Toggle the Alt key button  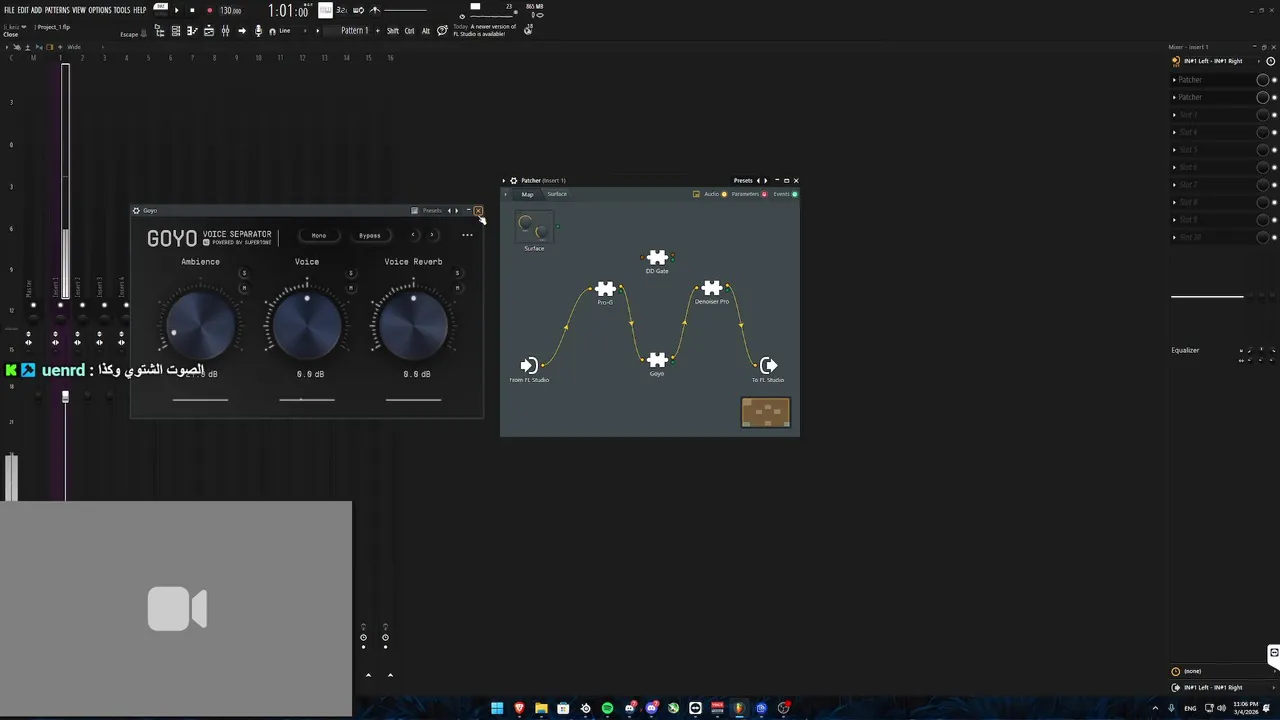point(426,31)
